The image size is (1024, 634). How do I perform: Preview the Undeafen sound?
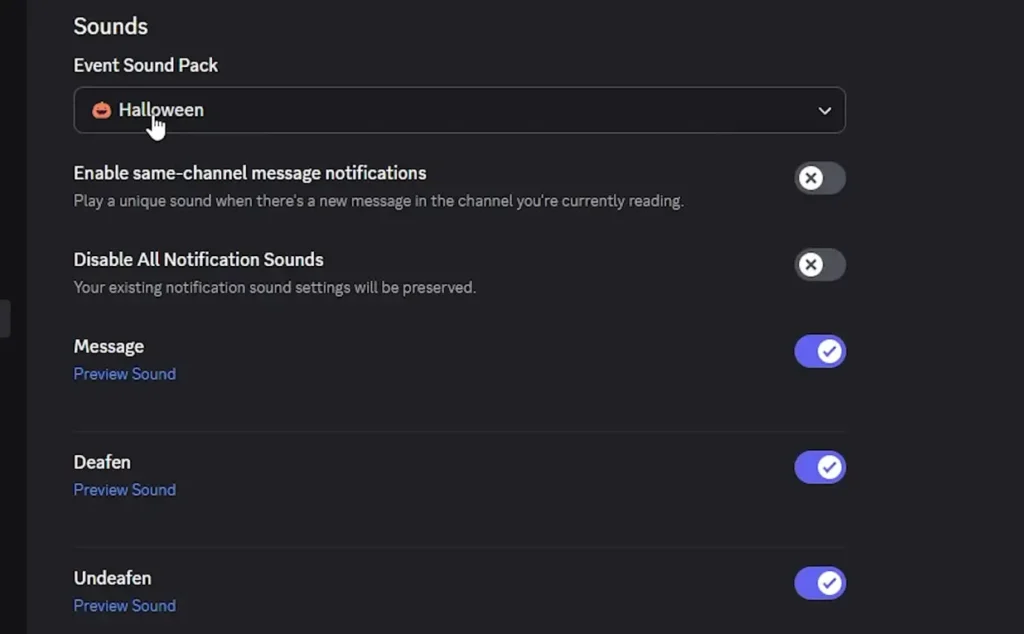(124, 605)
